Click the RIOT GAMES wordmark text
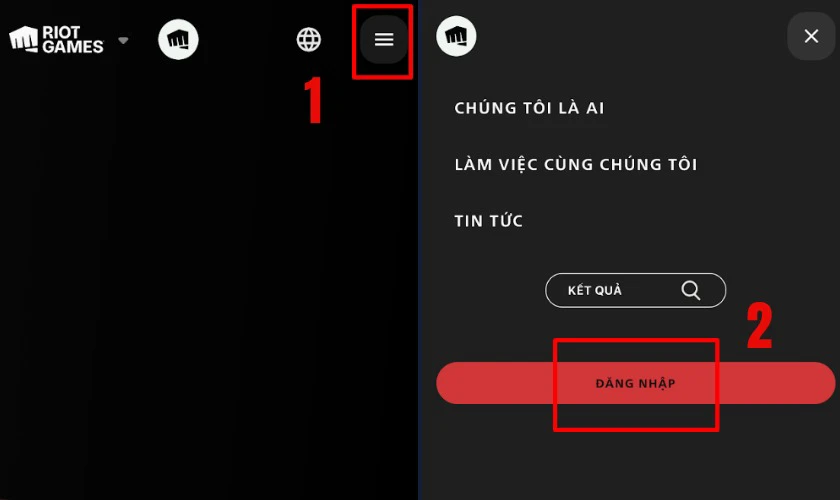 pyautogui.click(x=72, y=40)
